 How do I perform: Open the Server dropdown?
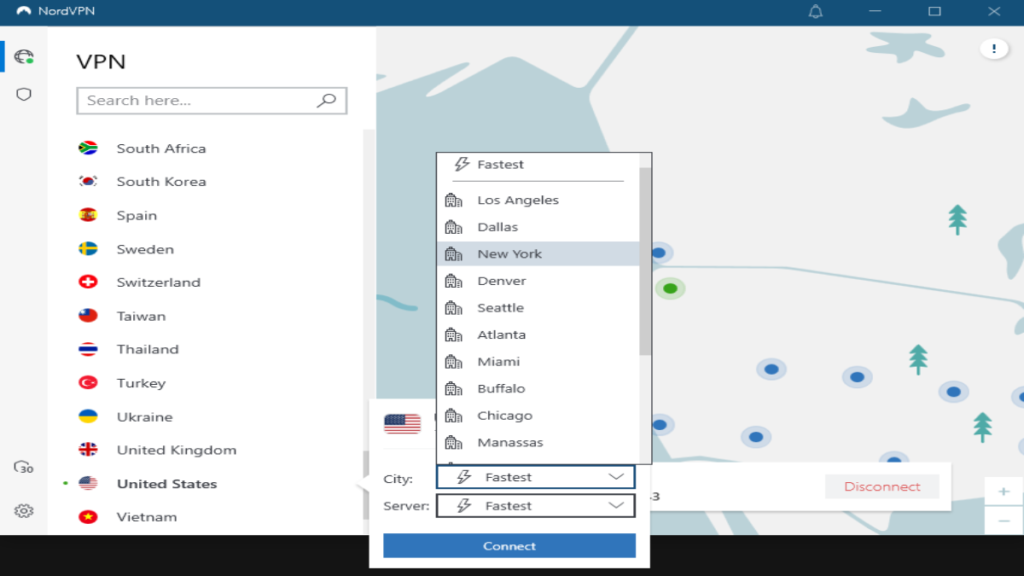[535, 505]
